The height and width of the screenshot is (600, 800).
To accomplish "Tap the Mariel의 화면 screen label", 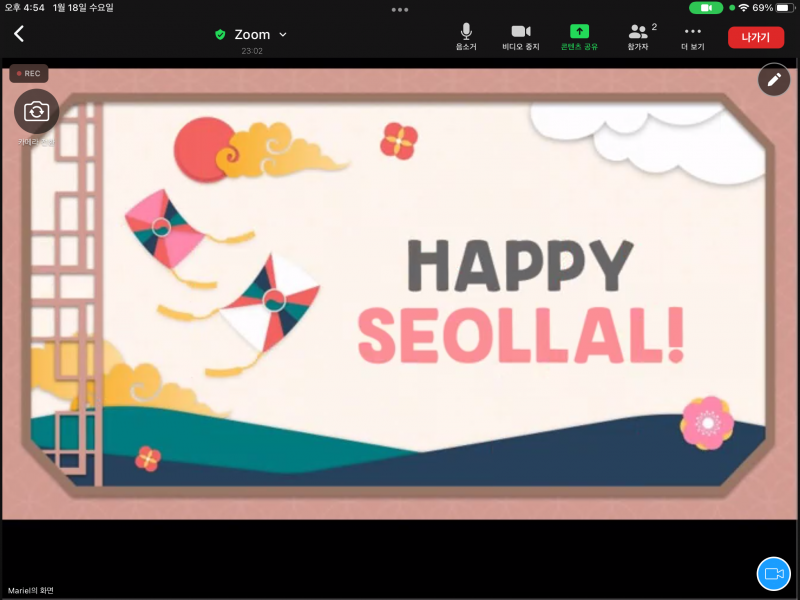I will point(30,590).
